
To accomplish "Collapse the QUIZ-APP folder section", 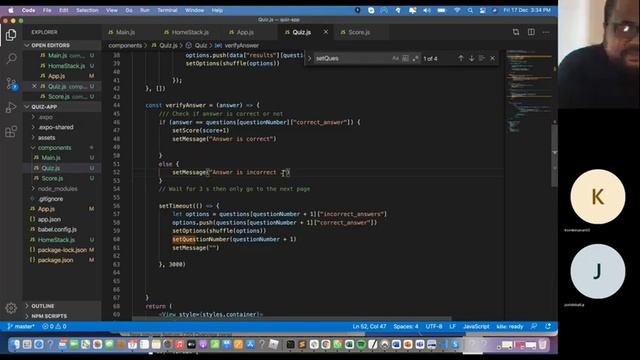I will [x=62, y=107].
